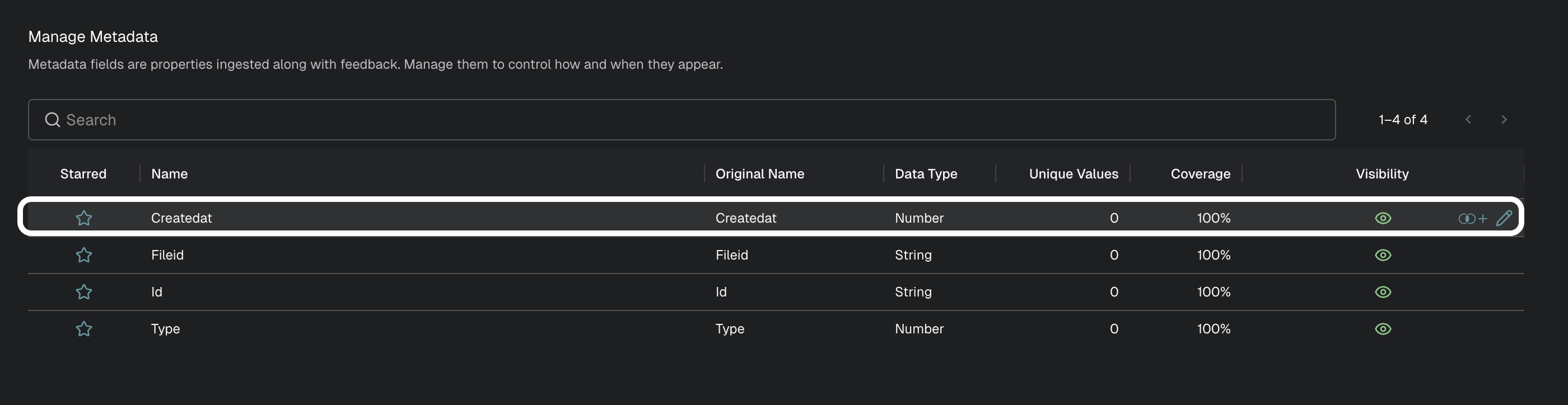Sort by the Data Type column
This screenshot has height=405, width=1568.
[926, 174]
